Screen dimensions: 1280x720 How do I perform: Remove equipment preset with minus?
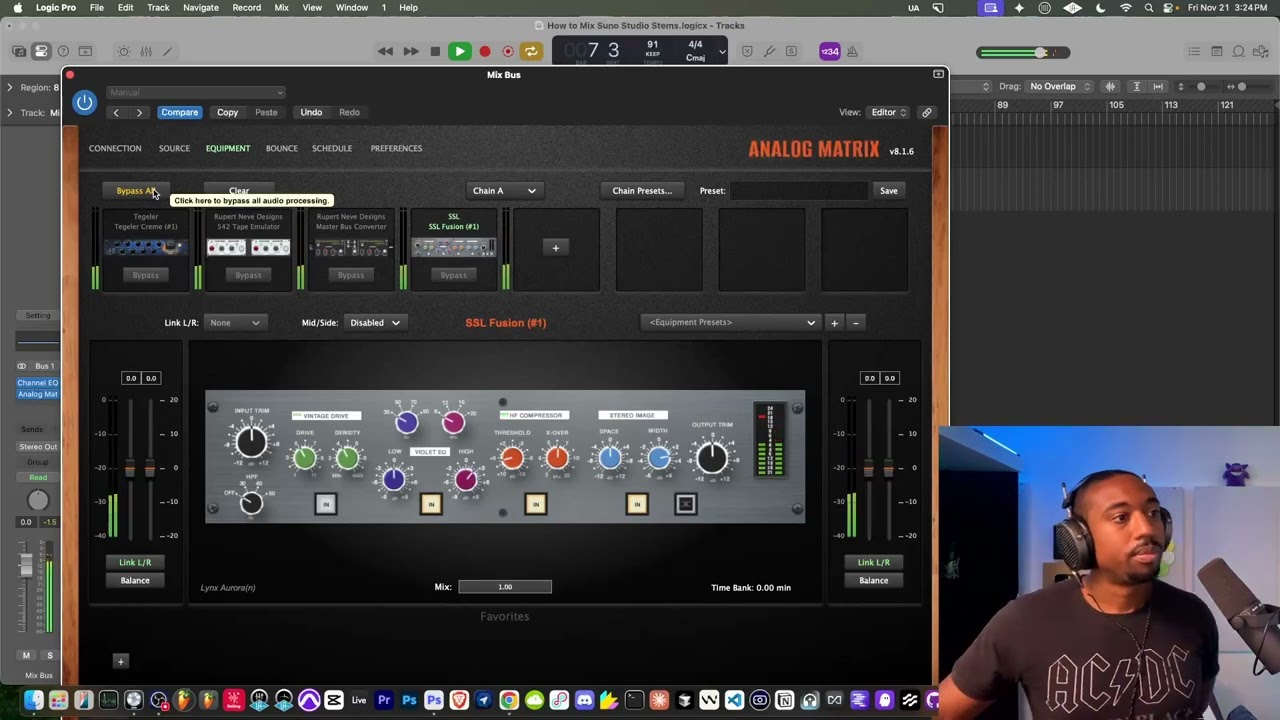[x=856, y=323]
